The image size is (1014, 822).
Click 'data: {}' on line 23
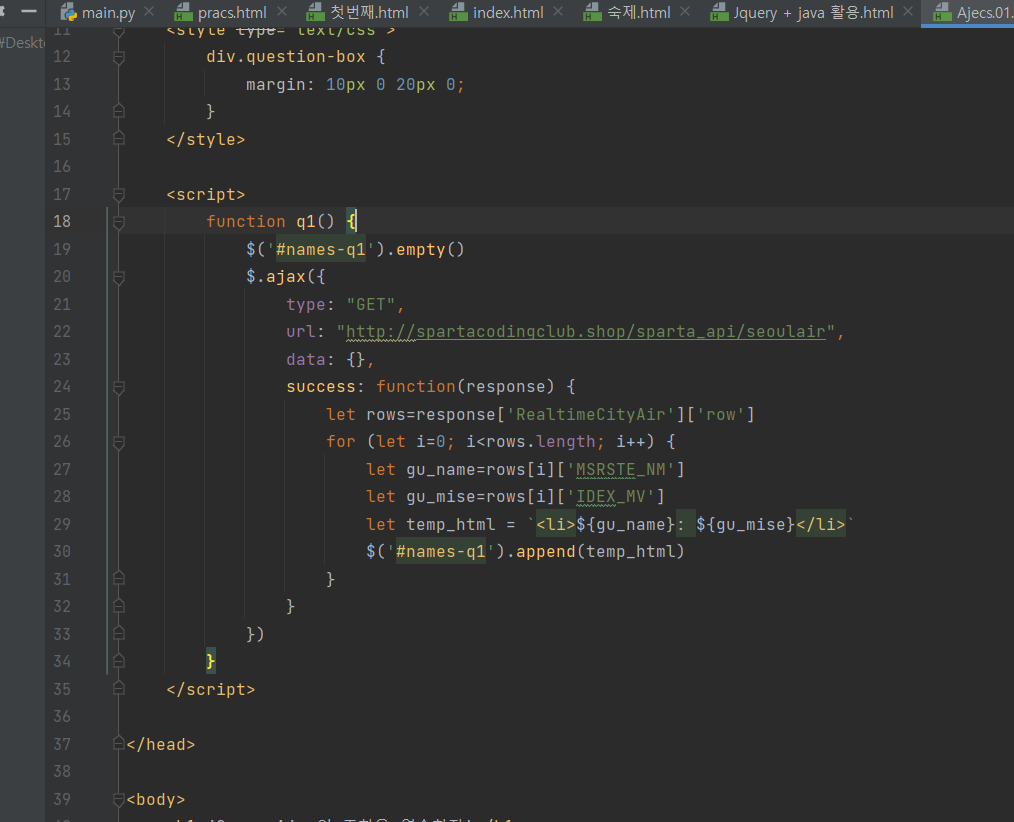[326, 359]
